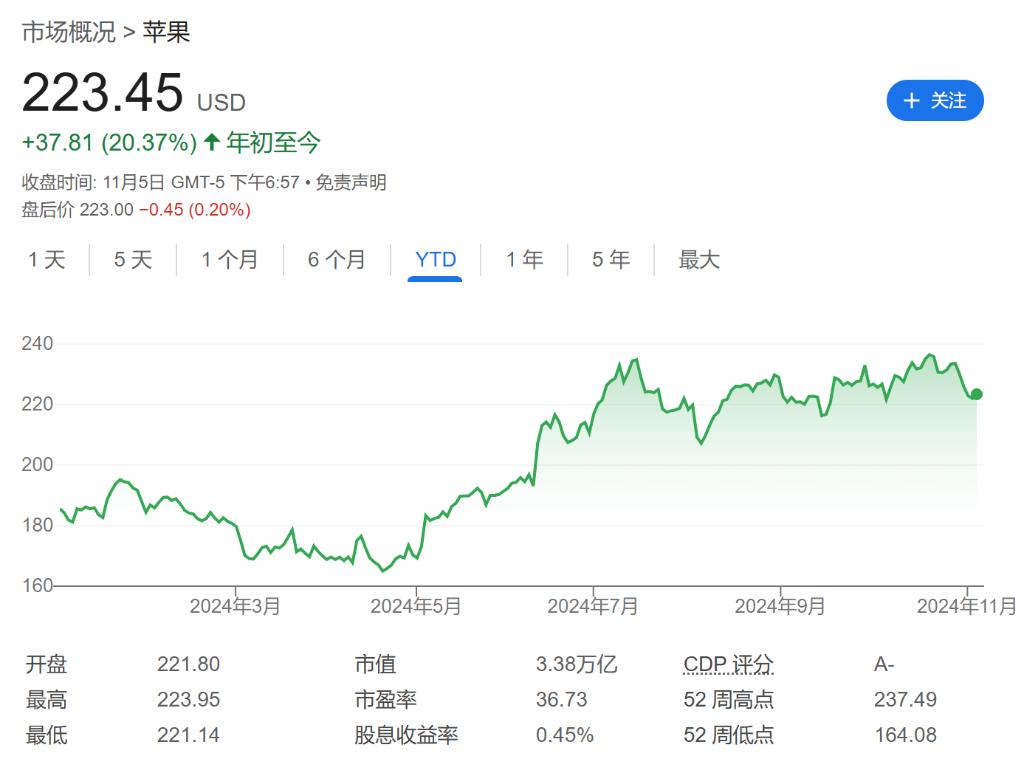
Task: Click the +37.81 (20.37%) change text
Action: (x=109, y=142)
